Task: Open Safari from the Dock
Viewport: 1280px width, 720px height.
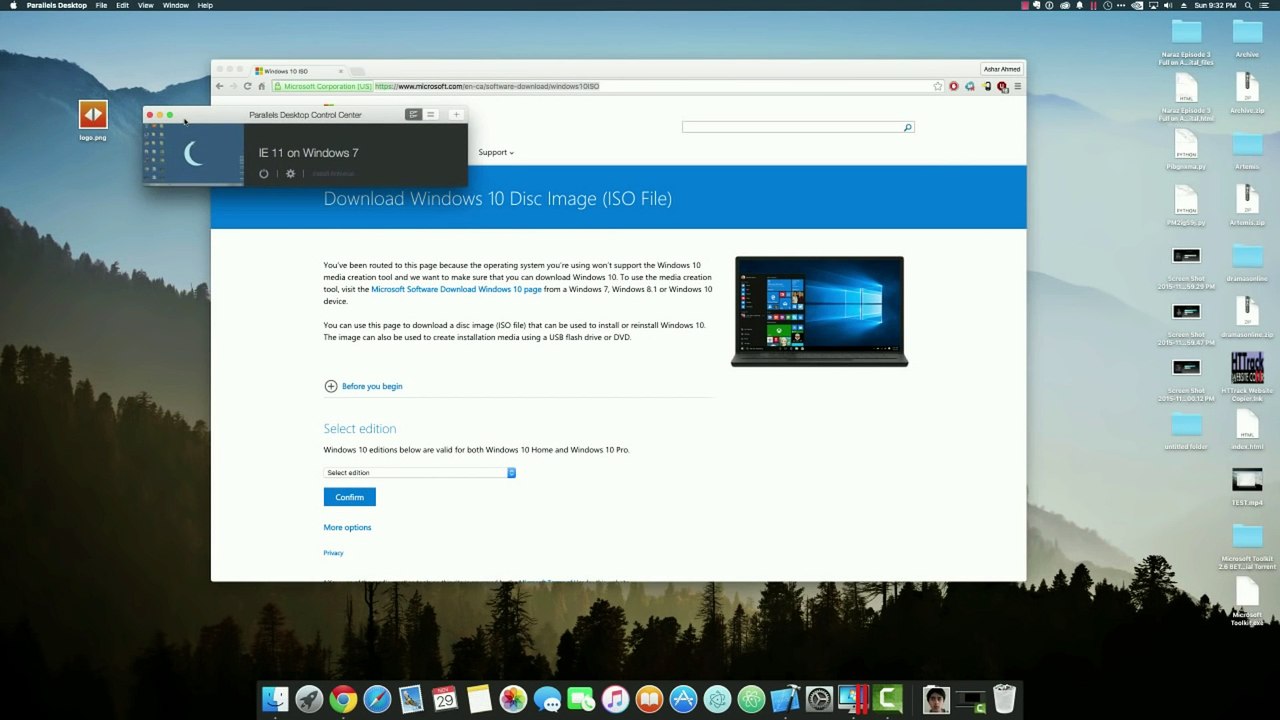Action: (x=377, y=699)
